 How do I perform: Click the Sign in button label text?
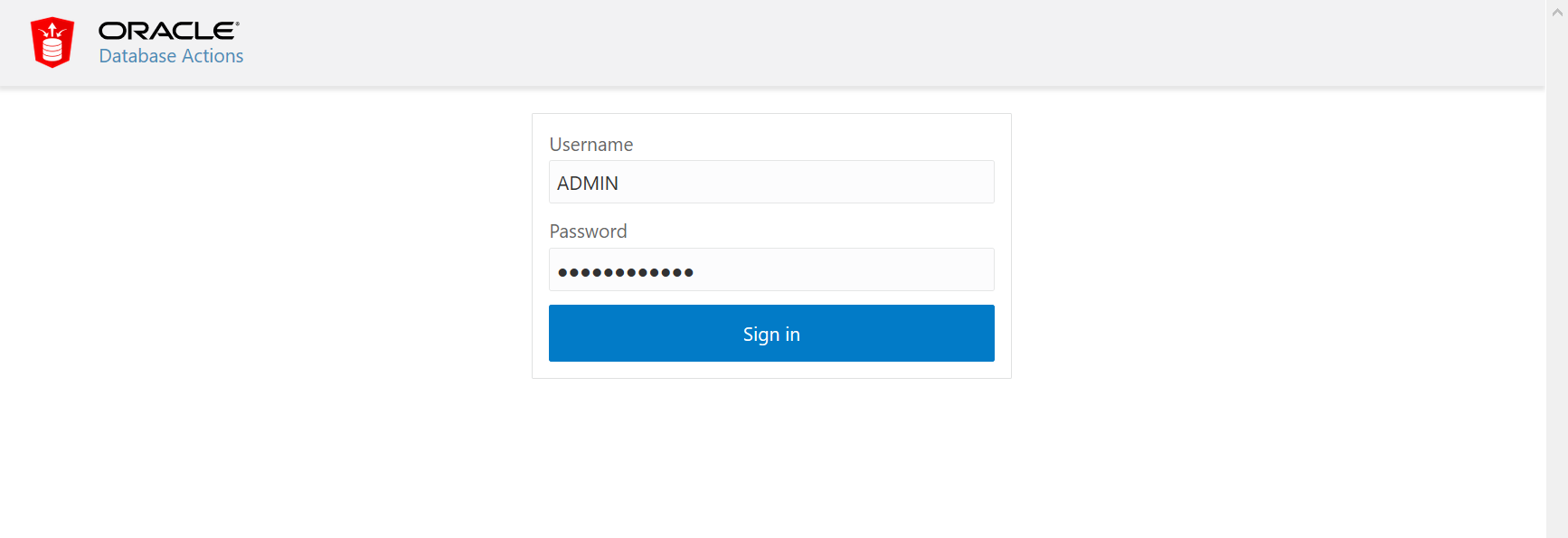click(x=770, y=333)
